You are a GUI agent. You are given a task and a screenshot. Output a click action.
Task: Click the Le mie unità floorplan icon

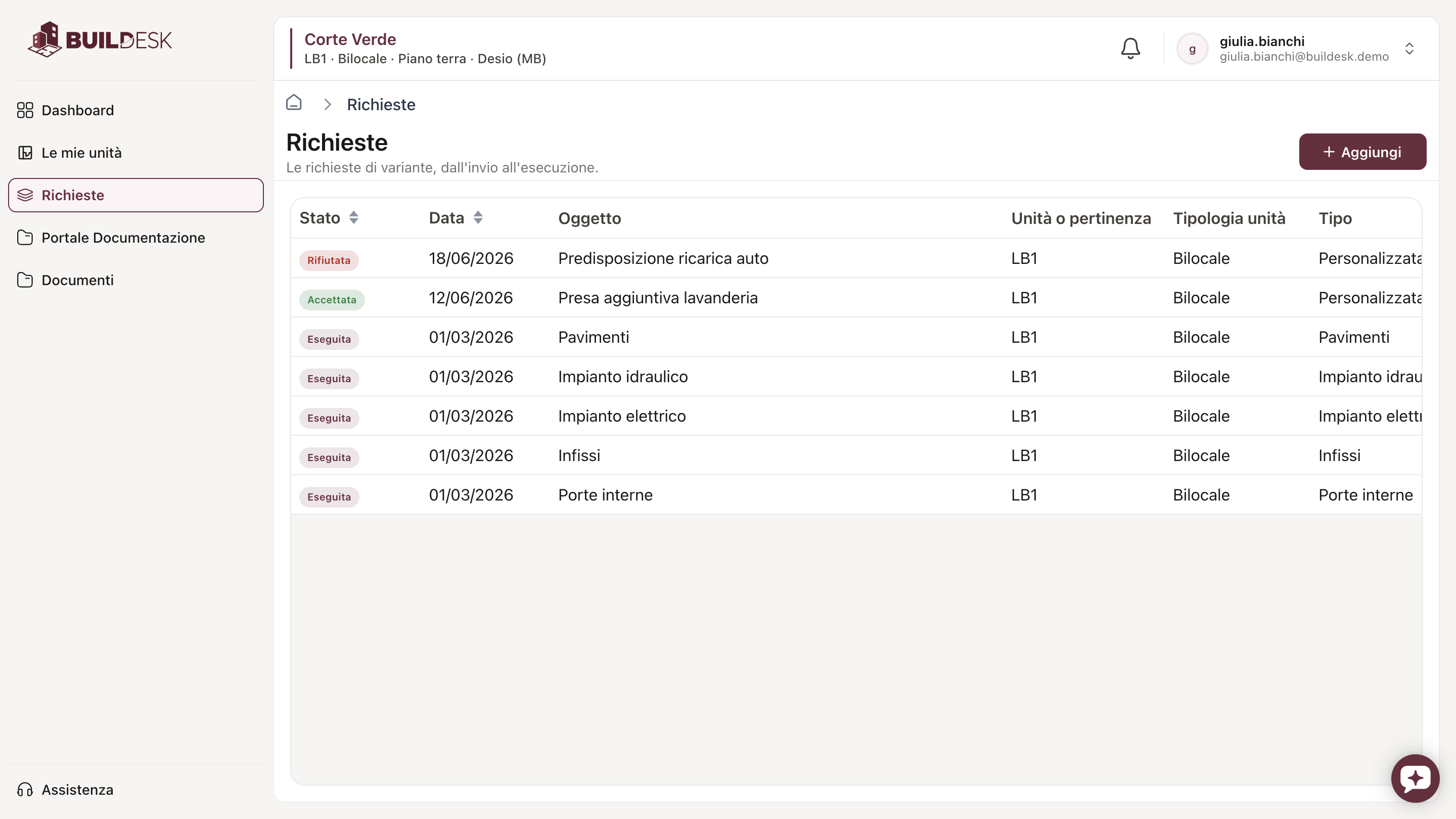[25, 153]
